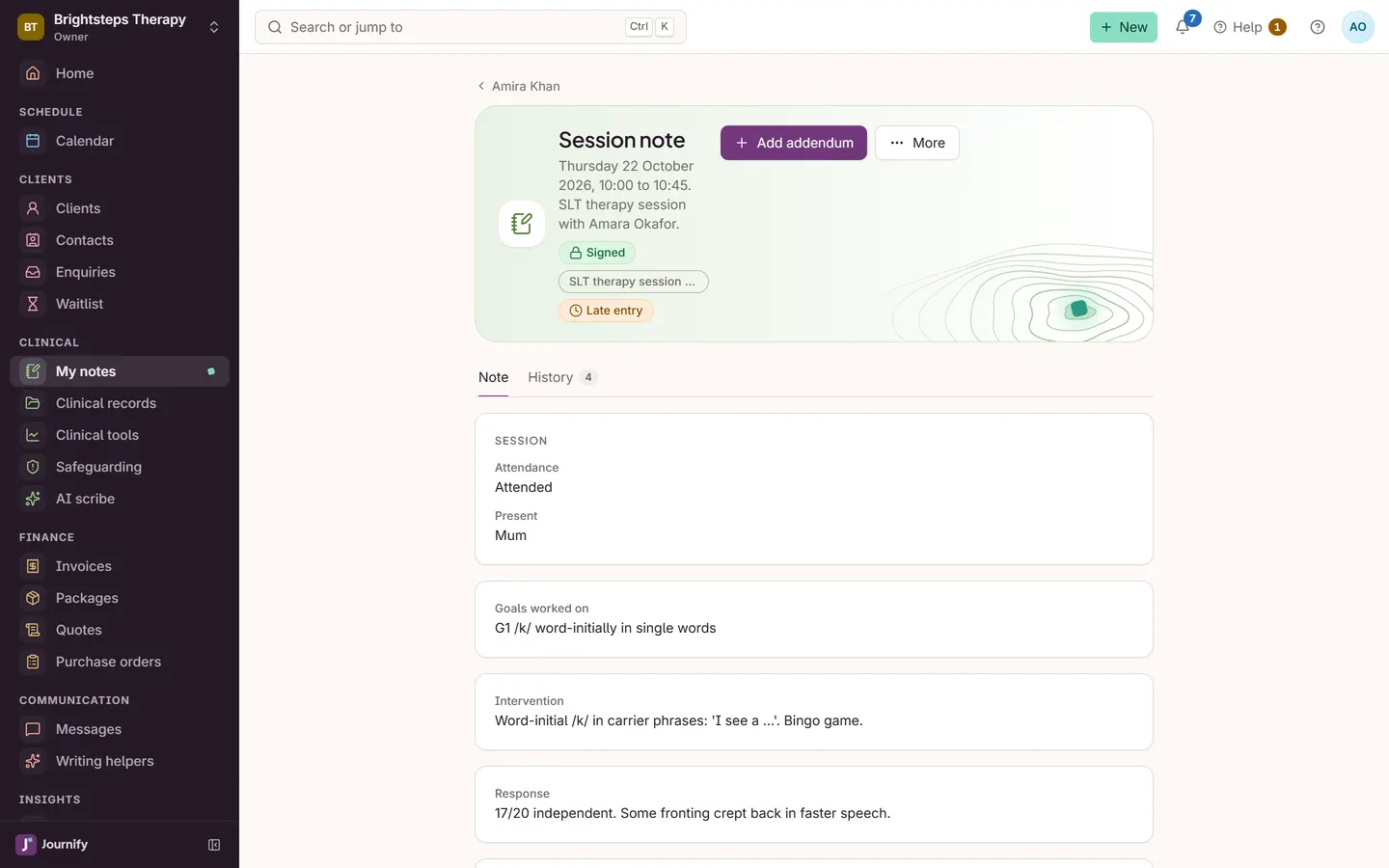Open the More actions menu
1389x868 pixels.
[x=916, y=143]
